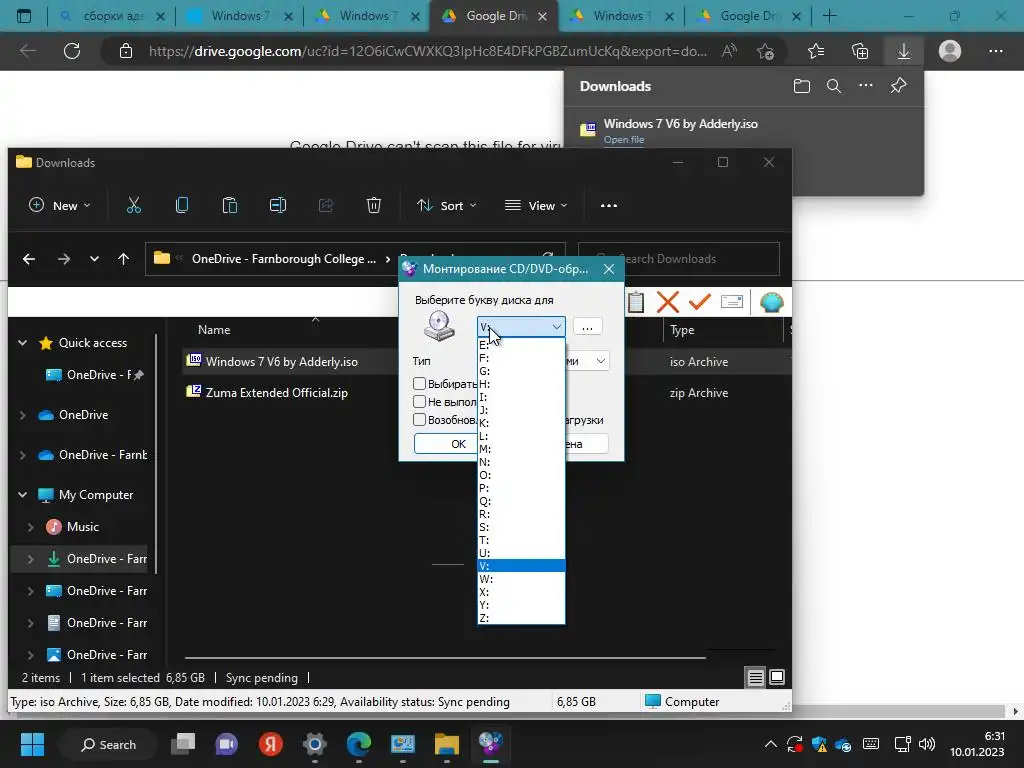The image size is (1024, 768).
Task: Open the drive letter combo box
Action: coord(521,327)
